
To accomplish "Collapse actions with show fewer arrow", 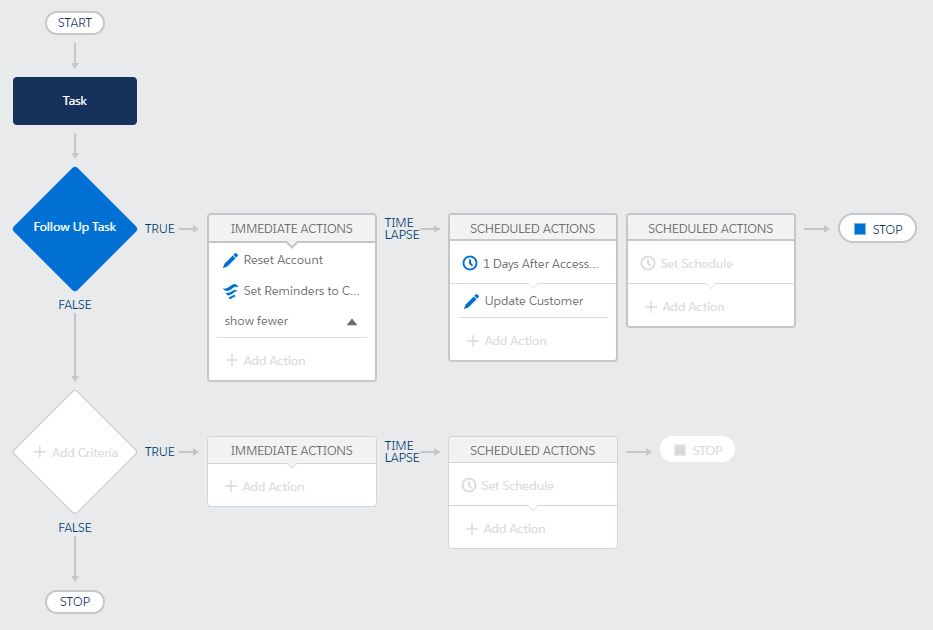I will click(352, 322).
